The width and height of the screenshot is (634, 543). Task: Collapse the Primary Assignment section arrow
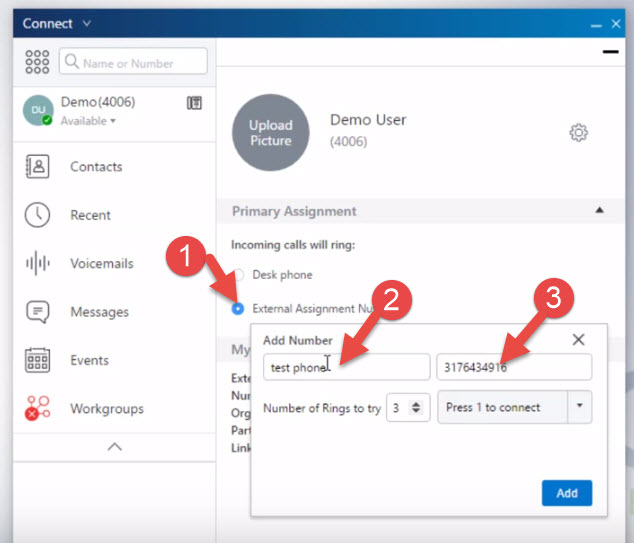click(600, 210)
